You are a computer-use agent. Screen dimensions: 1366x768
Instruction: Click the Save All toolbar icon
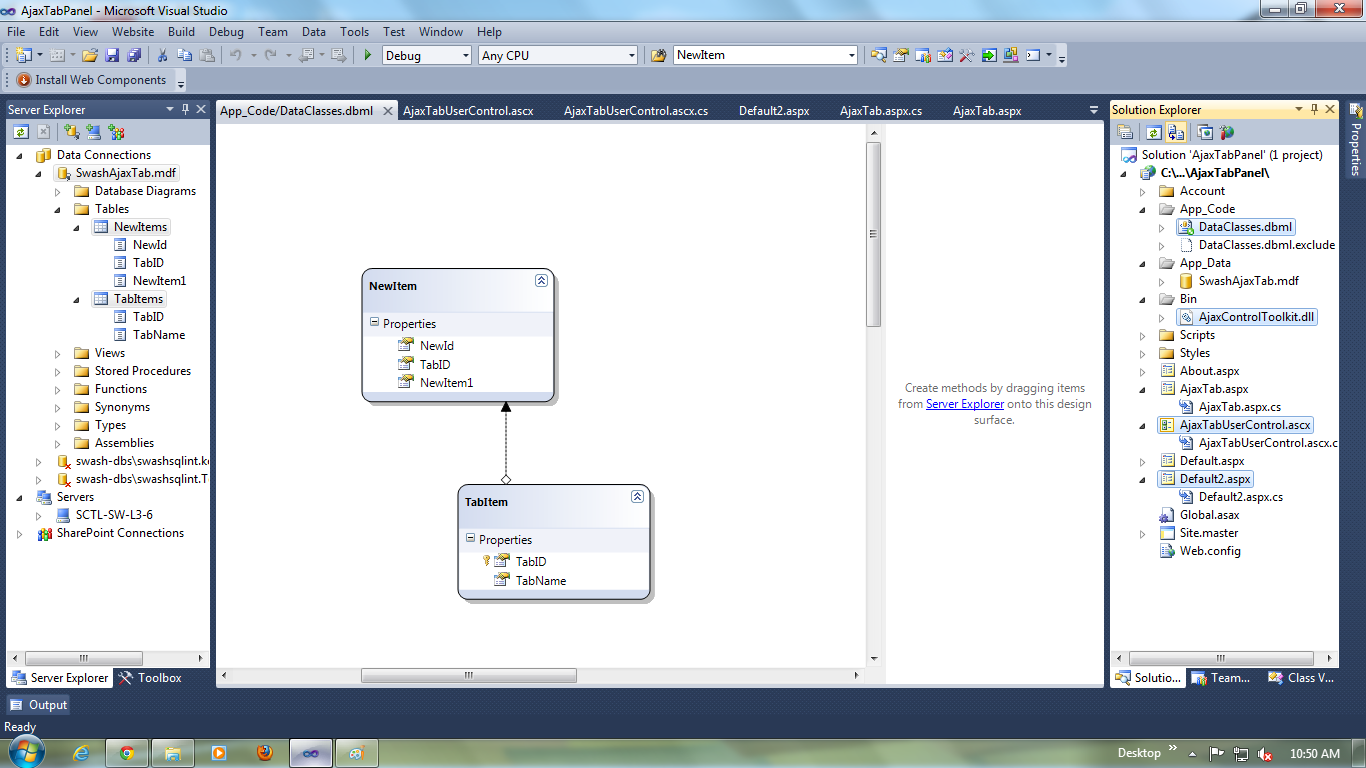[133, 55]
